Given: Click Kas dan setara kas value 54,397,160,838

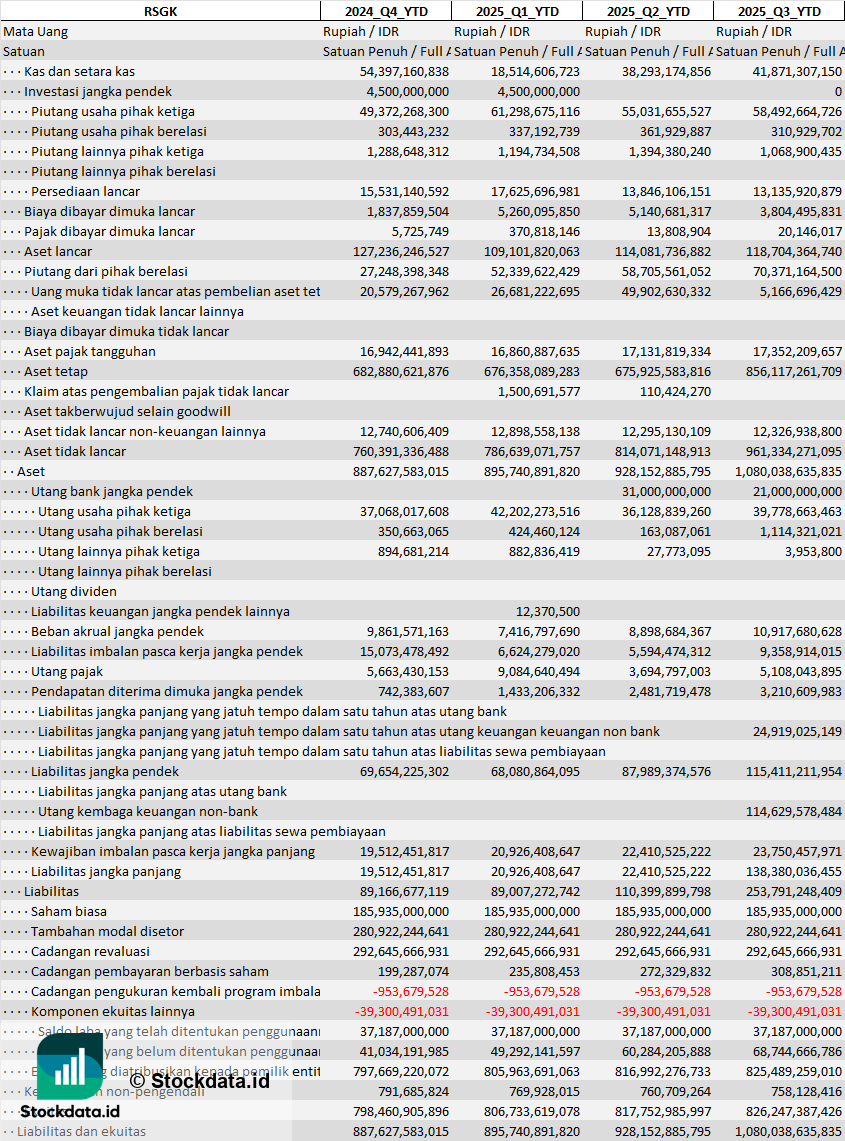Looking at the screenshot, I should pyautogui.click(x=405, y=71).
